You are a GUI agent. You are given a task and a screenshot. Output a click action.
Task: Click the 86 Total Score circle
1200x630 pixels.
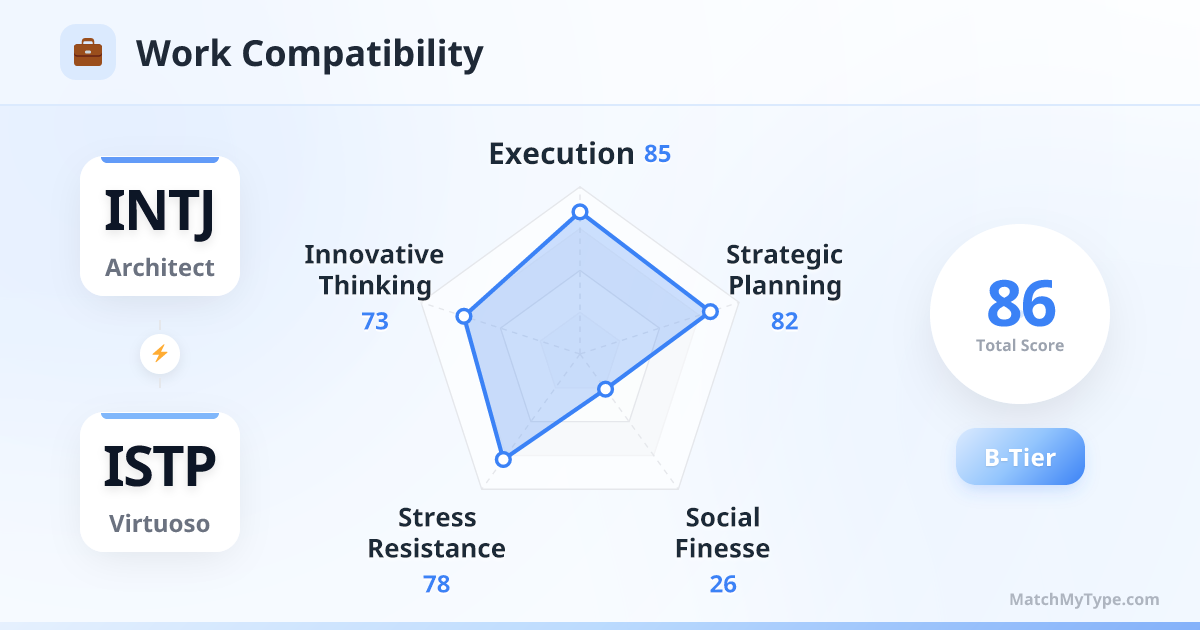1020,314
